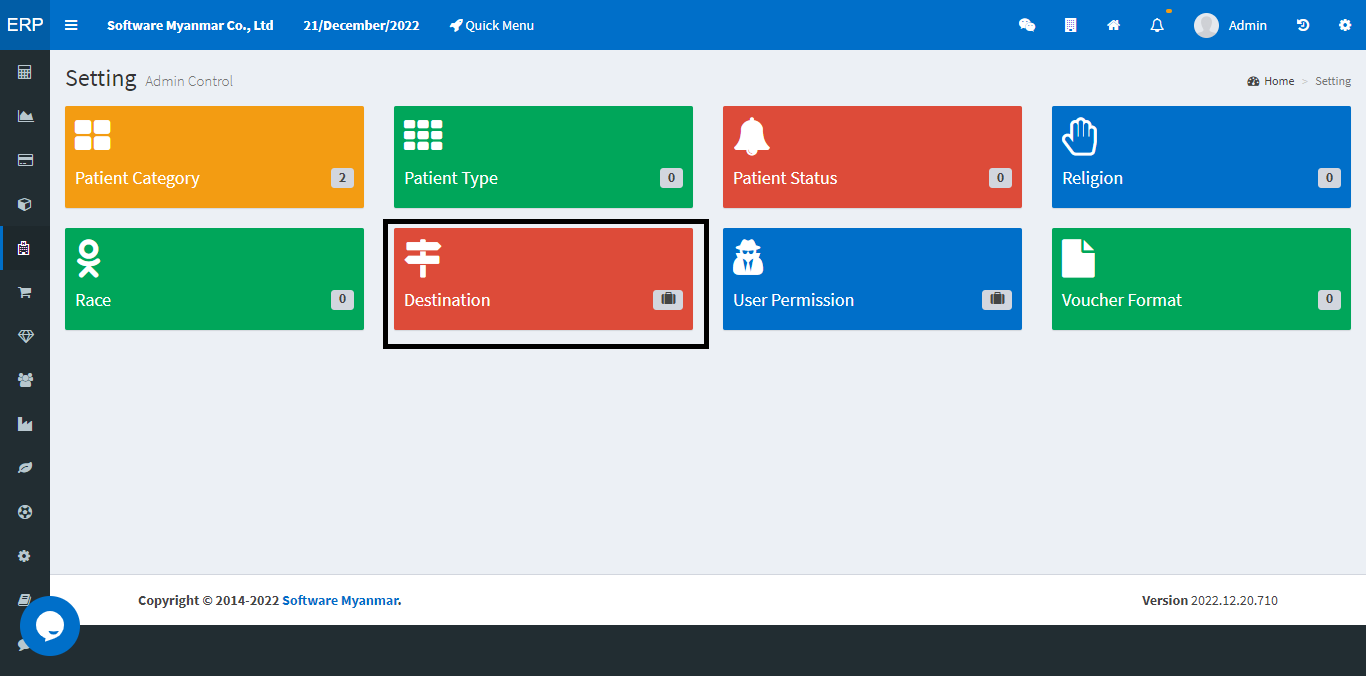Open the area chart module in sidebar
This screenshot has width=1366, height=676.
[x=25, y=116]
